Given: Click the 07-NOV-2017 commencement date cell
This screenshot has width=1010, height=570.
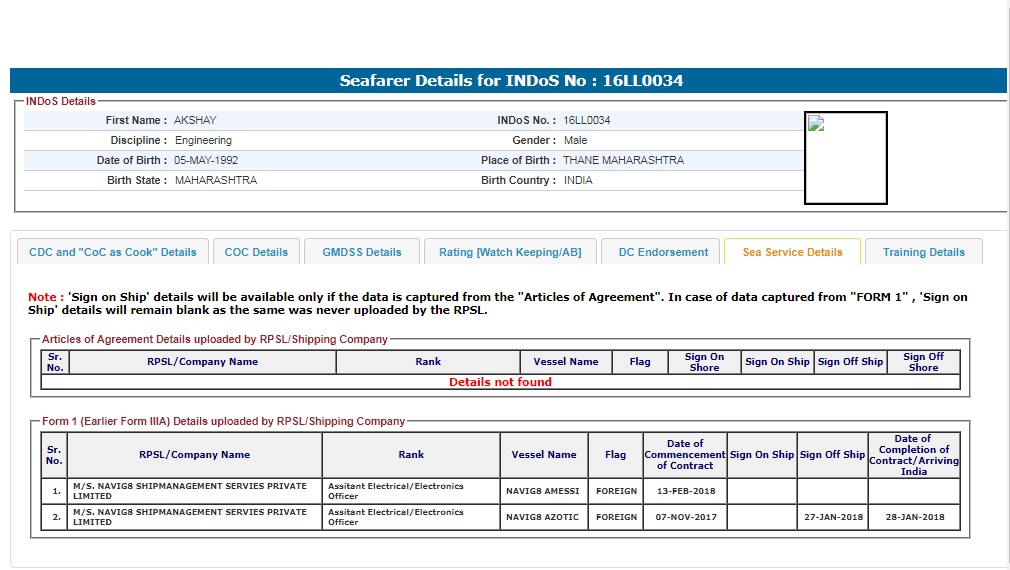Looking at the screenshot, I should point(685,517).
